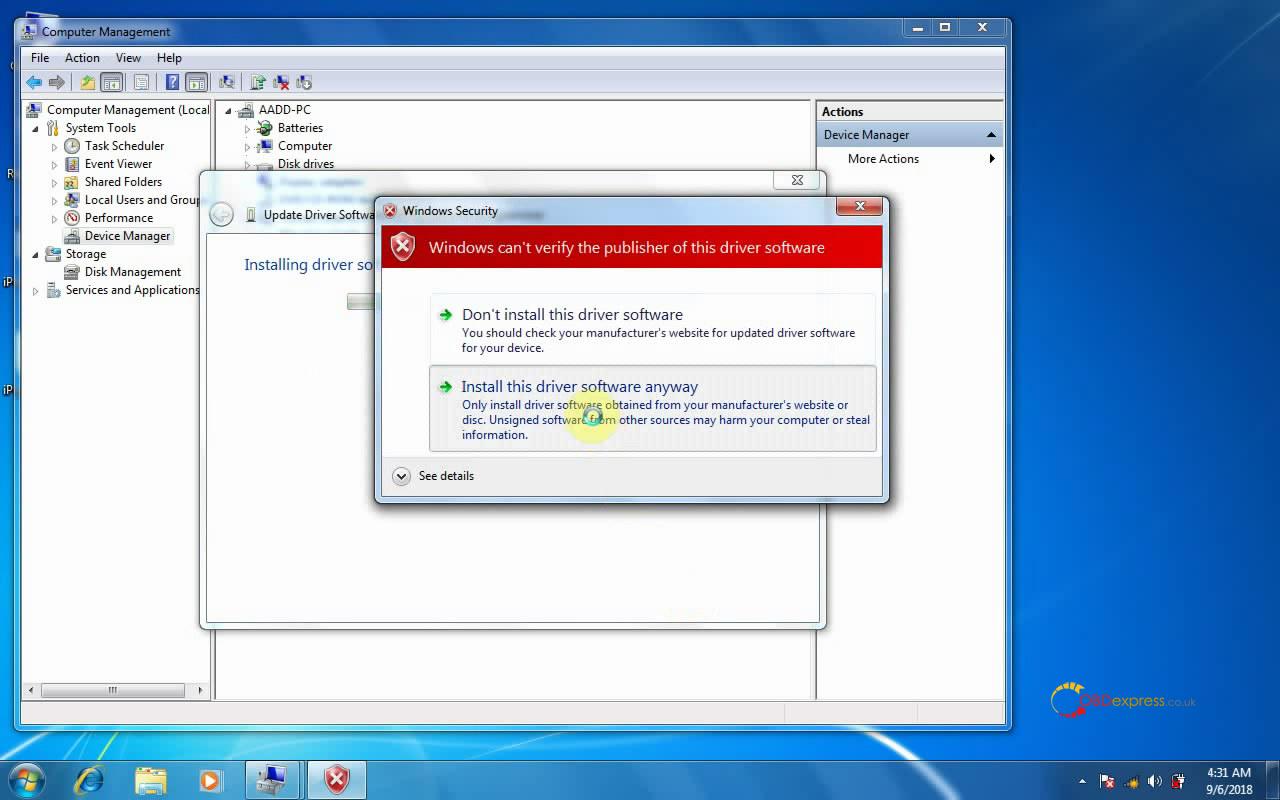
Task: Close the Windows Security dialog
Action: click(860, 206)
